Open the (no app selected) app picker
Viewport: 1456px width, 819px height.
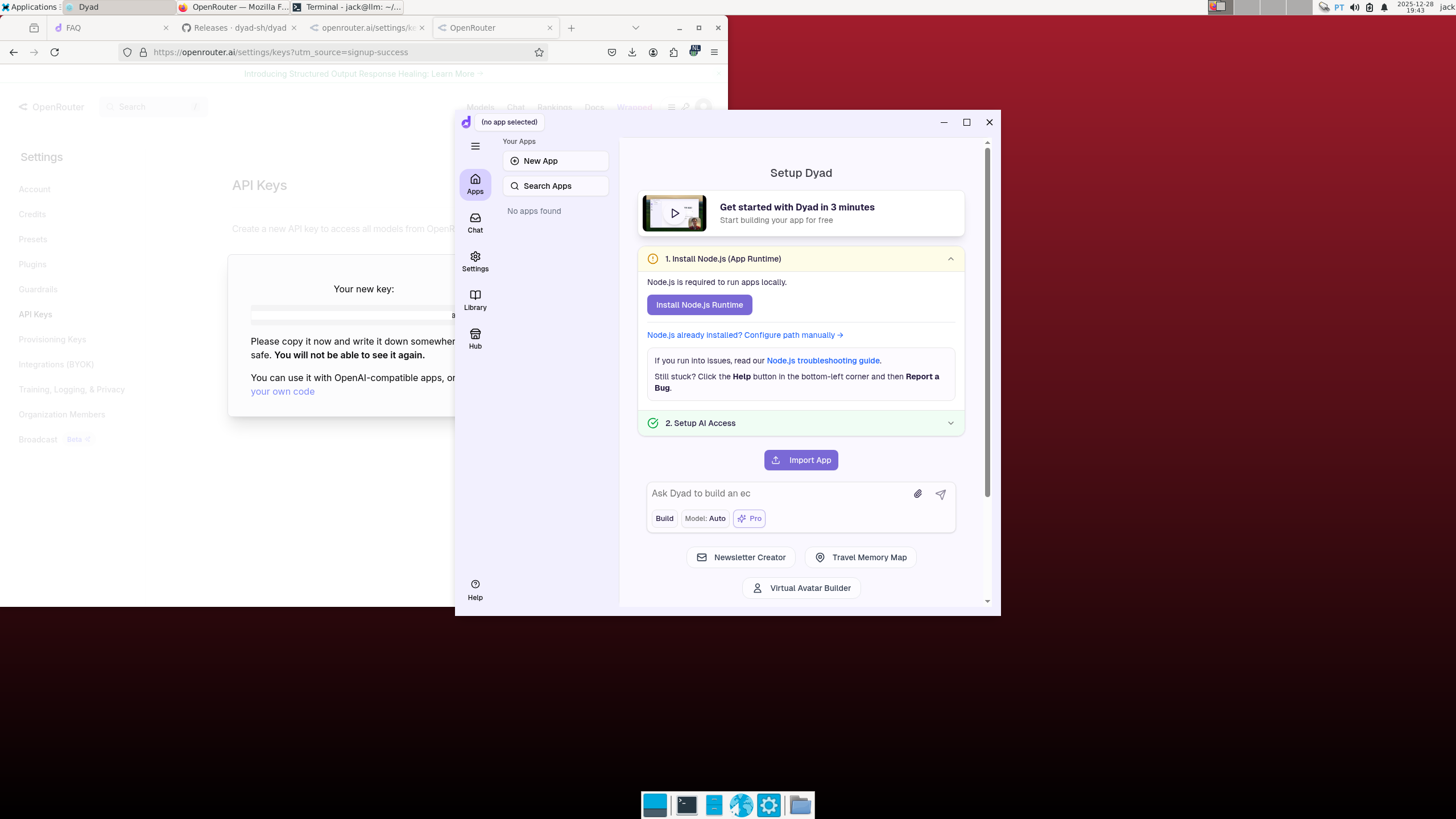(x=509, y=122)
